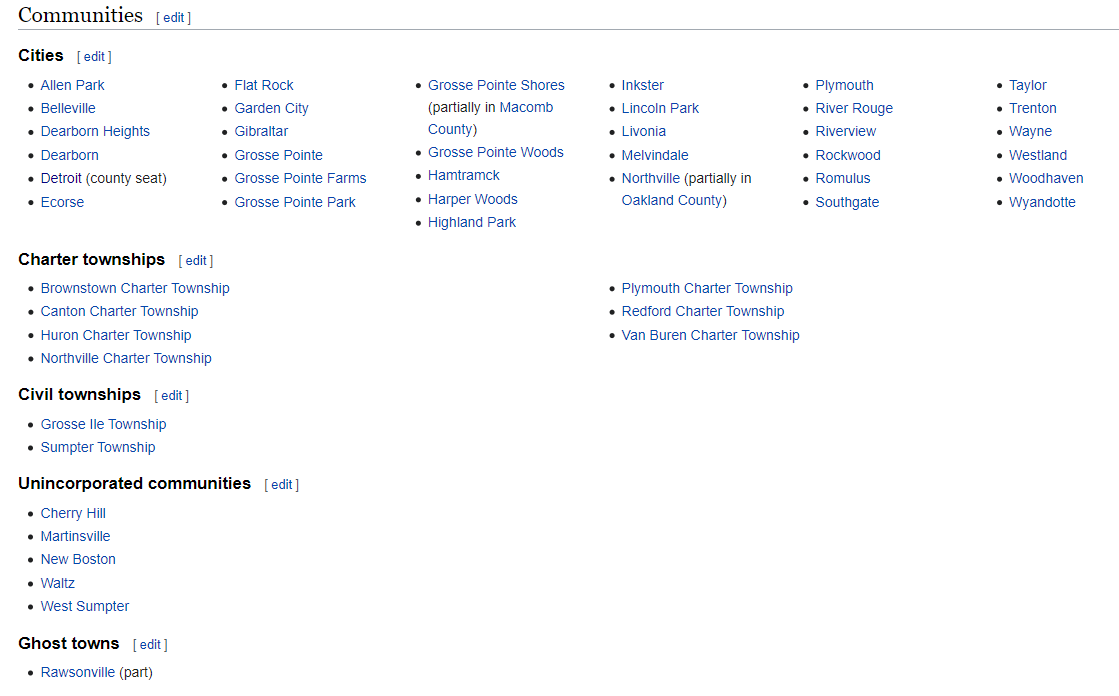
Task: Open the Grosse Ile Township link
Action: 103,423
